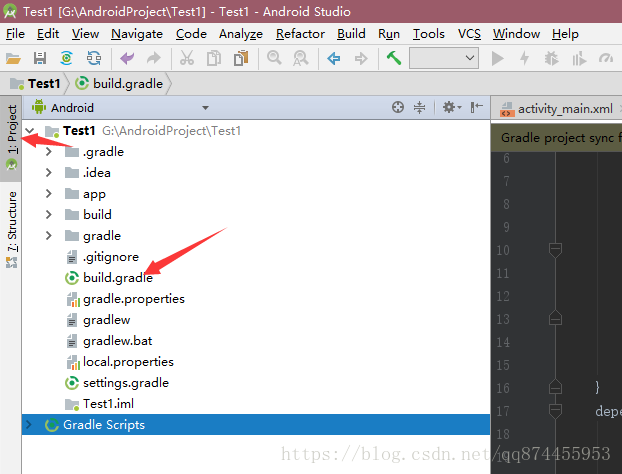Image resolution: width=622 pixels, height=474 pixels.
Task: Toggle code fold marker at line 17
Action: [555, 411]
